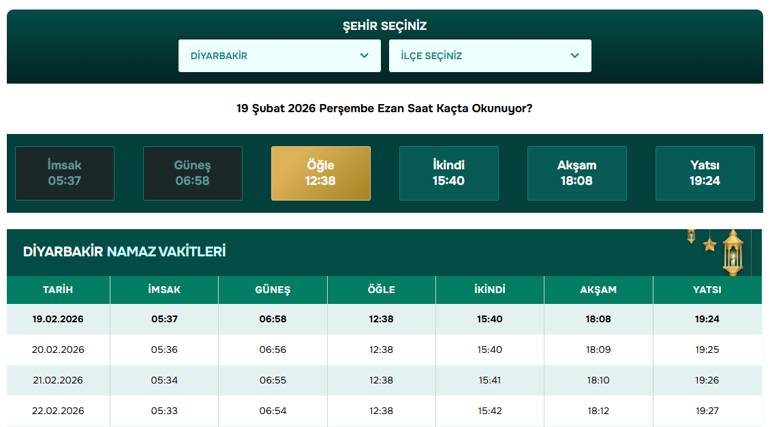770x427 pixels.
Task: Click the chevron arrow in the district selector
Action: [575, 55]
